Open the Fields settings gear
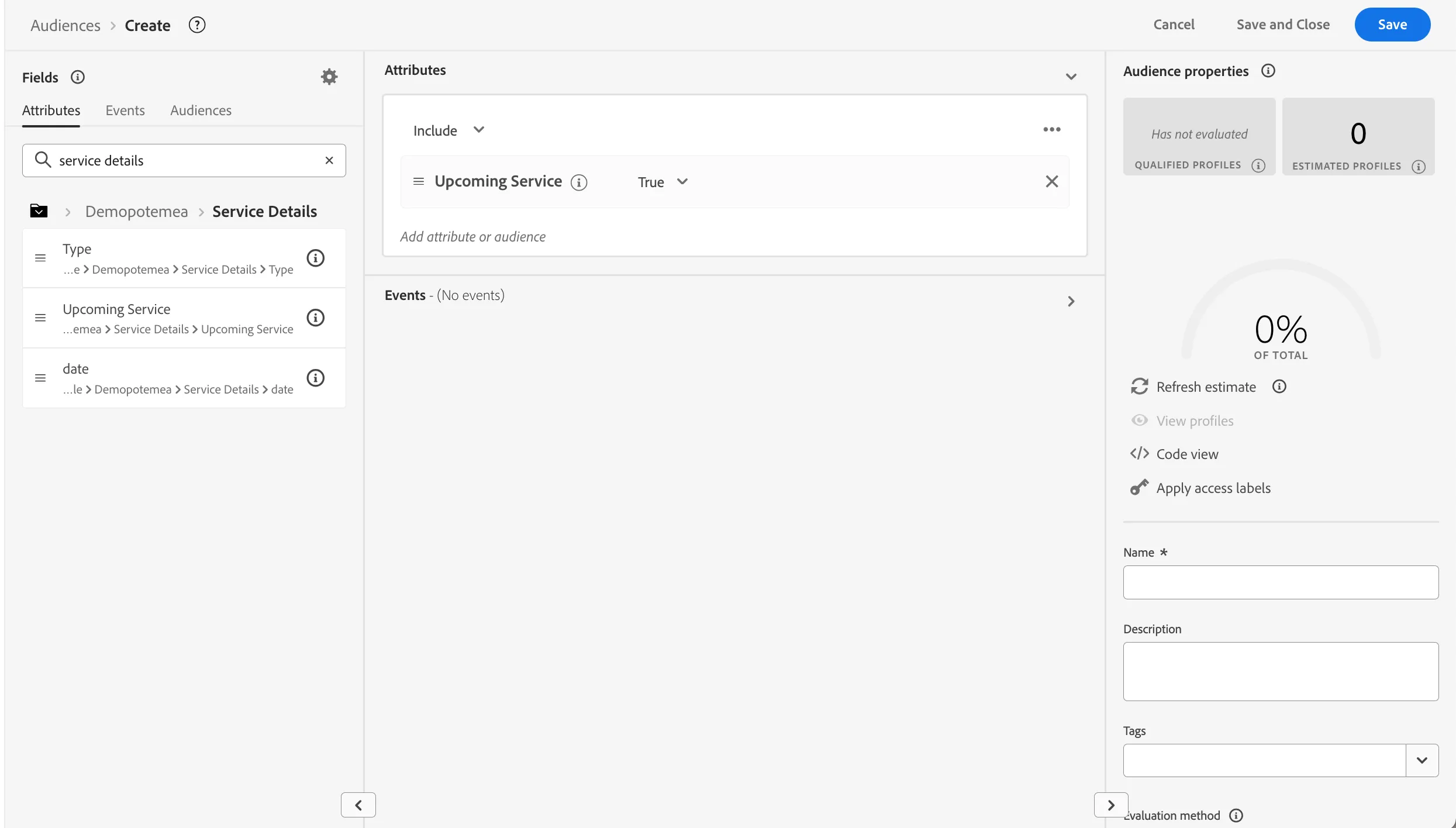This screenshot has width=1456, height=828. click(329, 77)
